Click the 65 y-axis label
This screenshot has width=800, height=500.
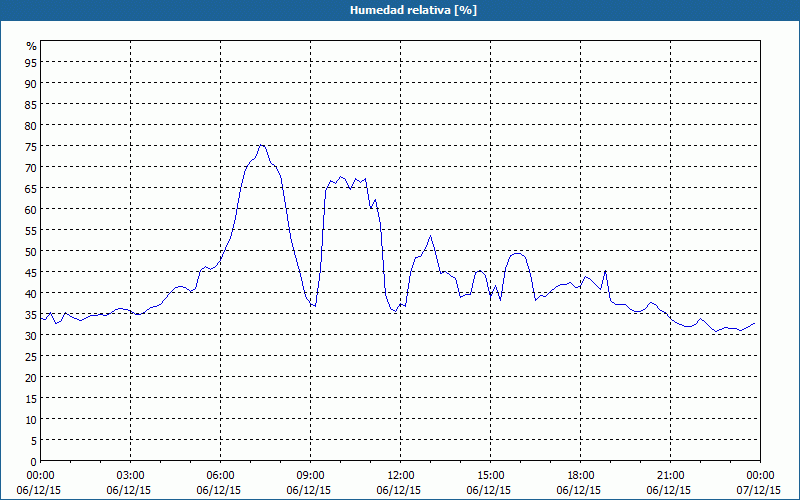(x=31, y=188)
